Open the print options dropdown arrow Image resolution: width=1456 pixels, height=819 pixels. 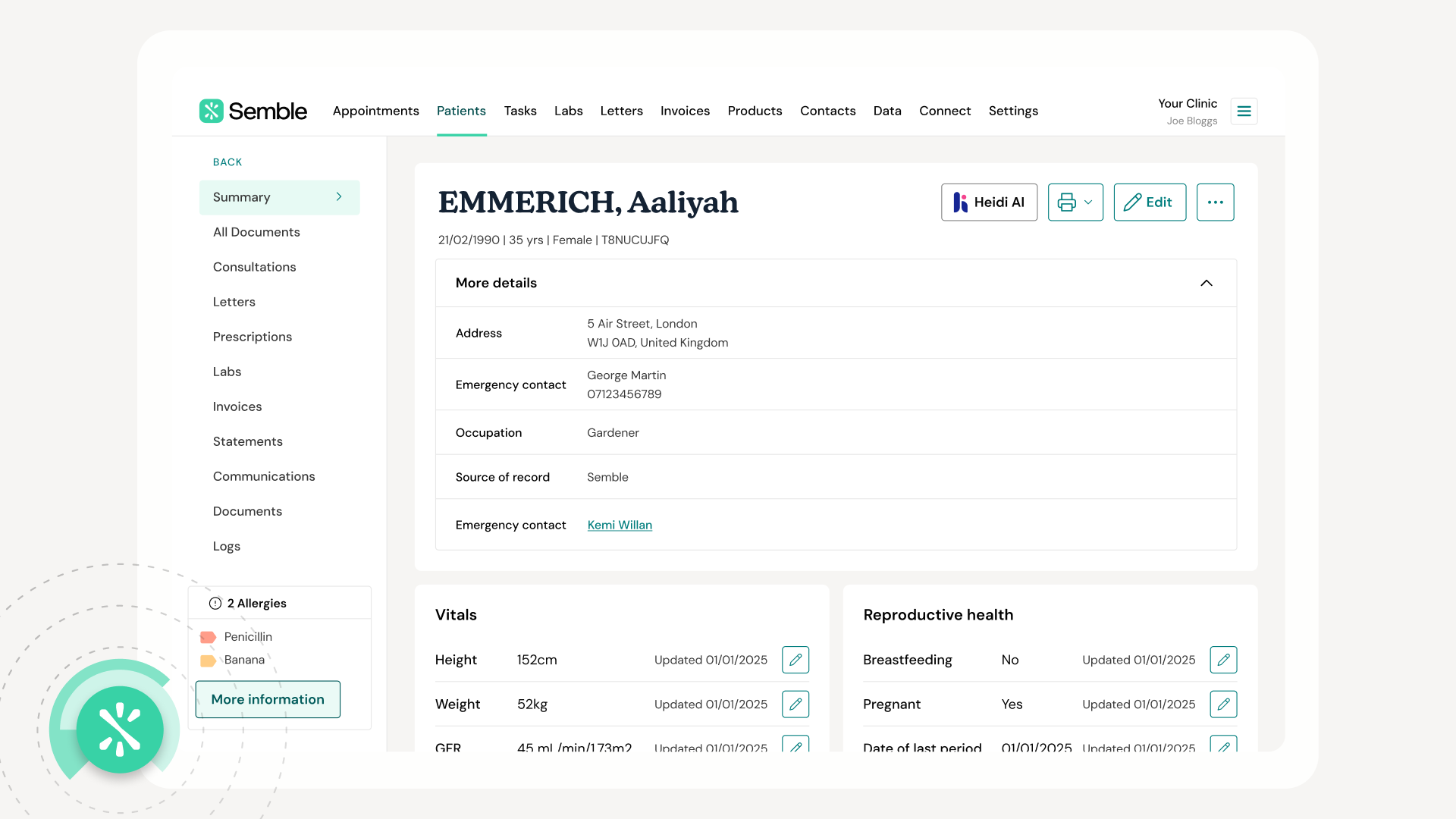[1090, 202]
